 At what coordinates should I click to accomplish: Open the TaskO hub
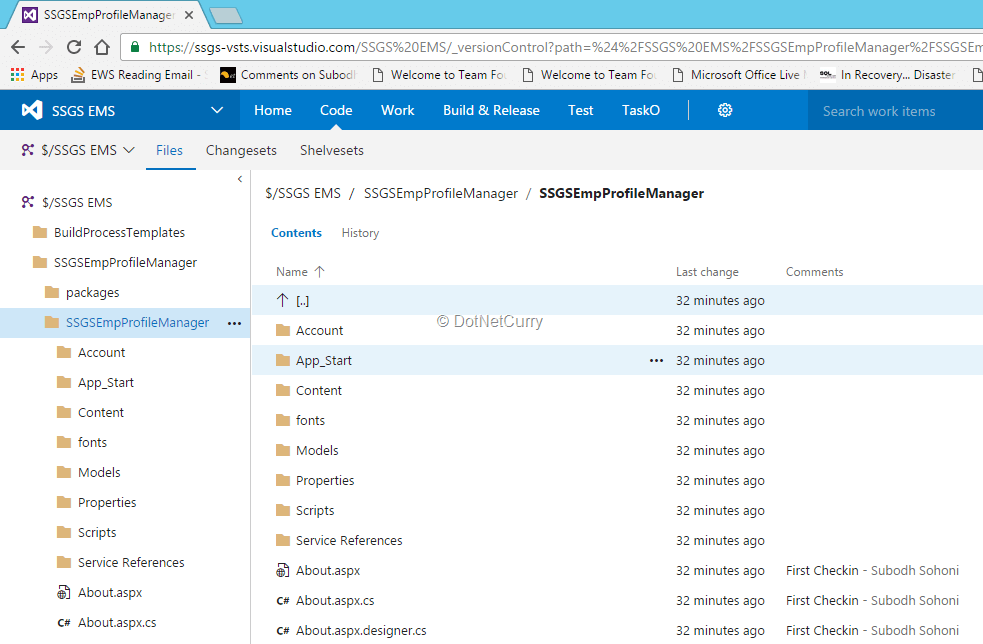click(641, 110)
